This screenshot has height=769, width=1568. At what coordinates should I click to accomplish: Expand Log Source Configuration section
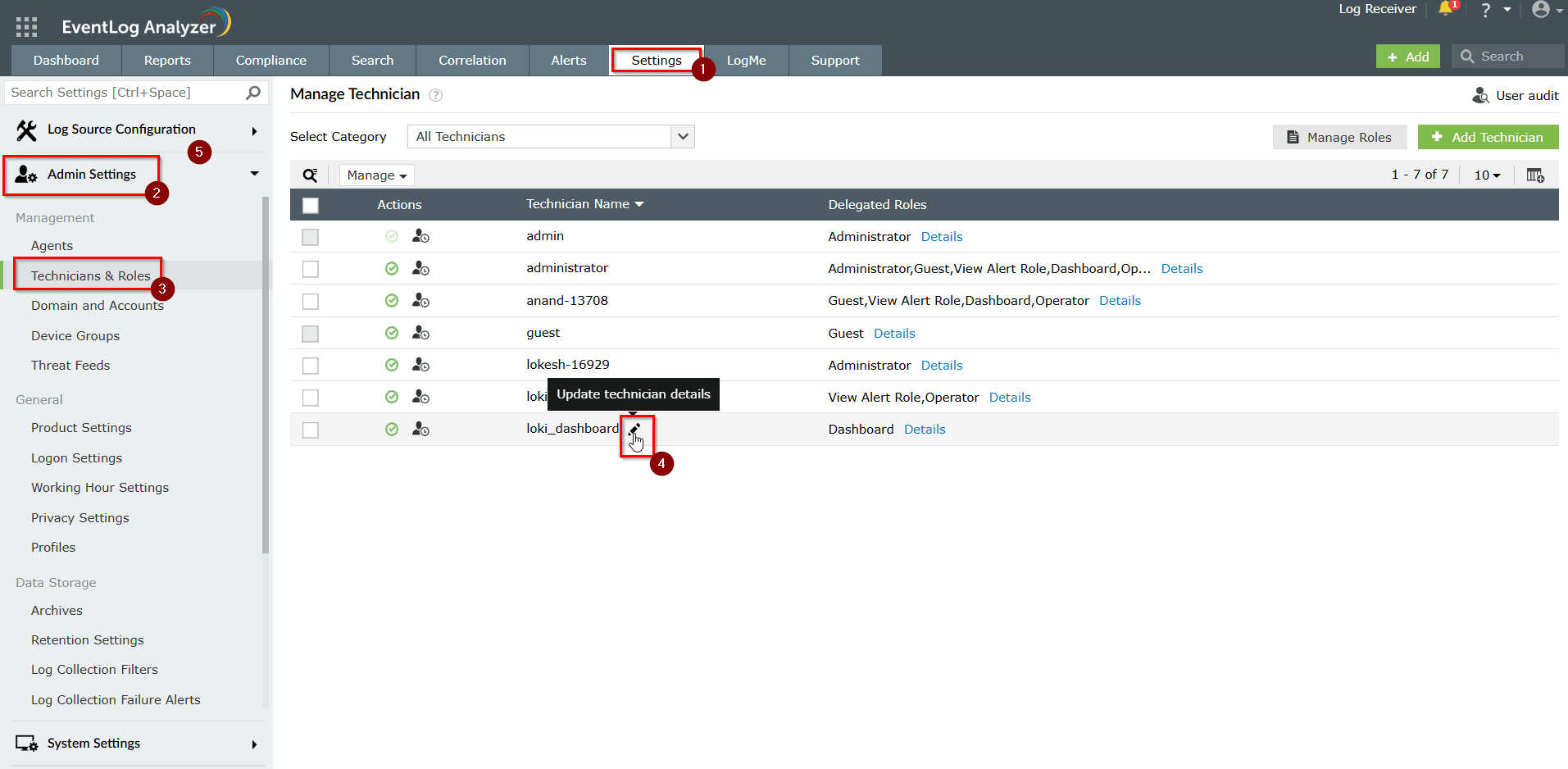coord(254,131)
